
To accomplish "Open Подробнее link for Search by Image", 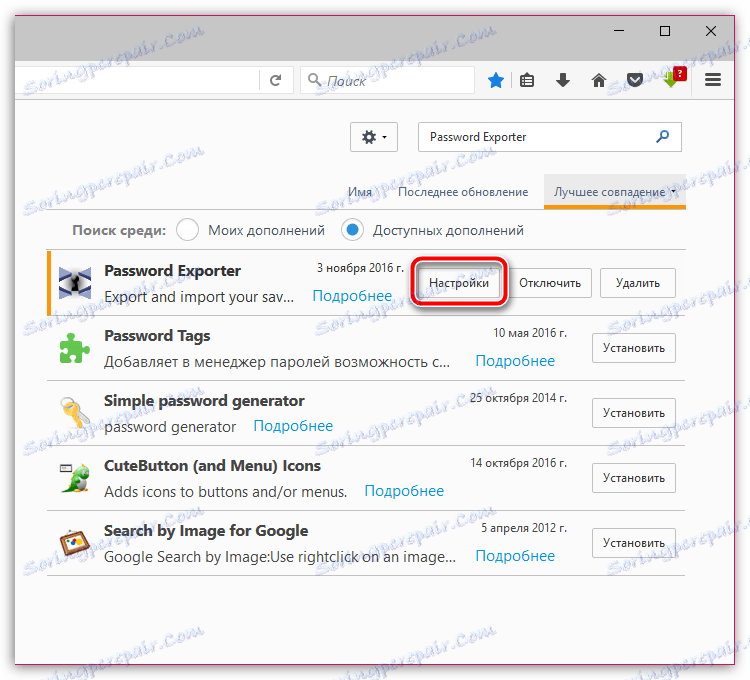I will tap(515, 556).
